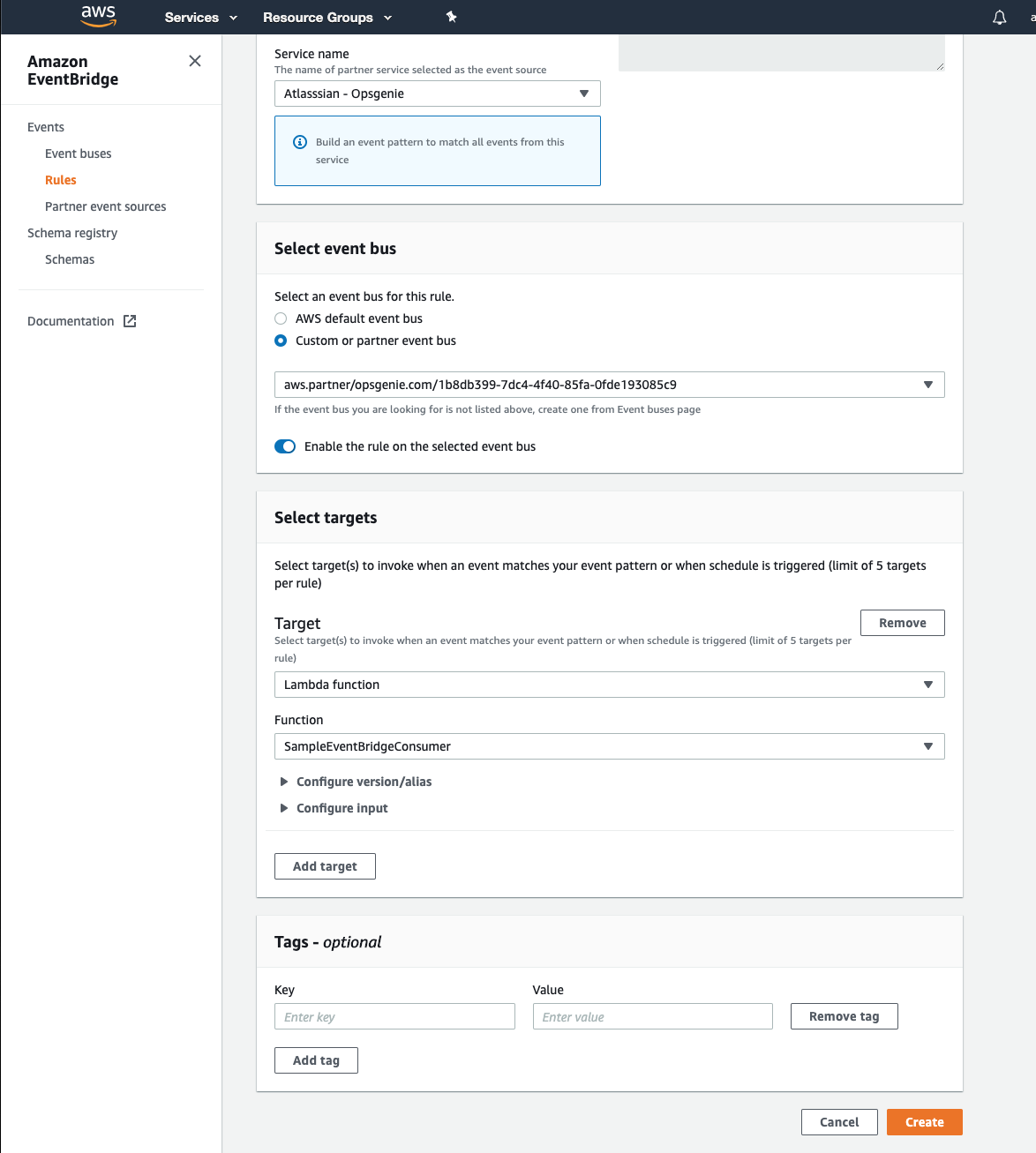This screenshot has height=1153, width=1036.
Task: Open the Resource Groups menu
Action: (327, 18)
